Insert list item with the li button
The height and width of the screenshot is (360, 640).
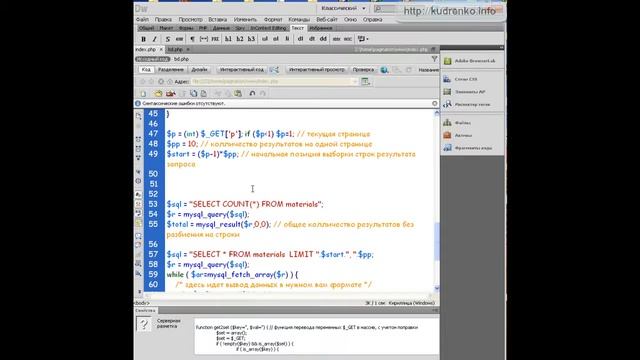(287, 39)
